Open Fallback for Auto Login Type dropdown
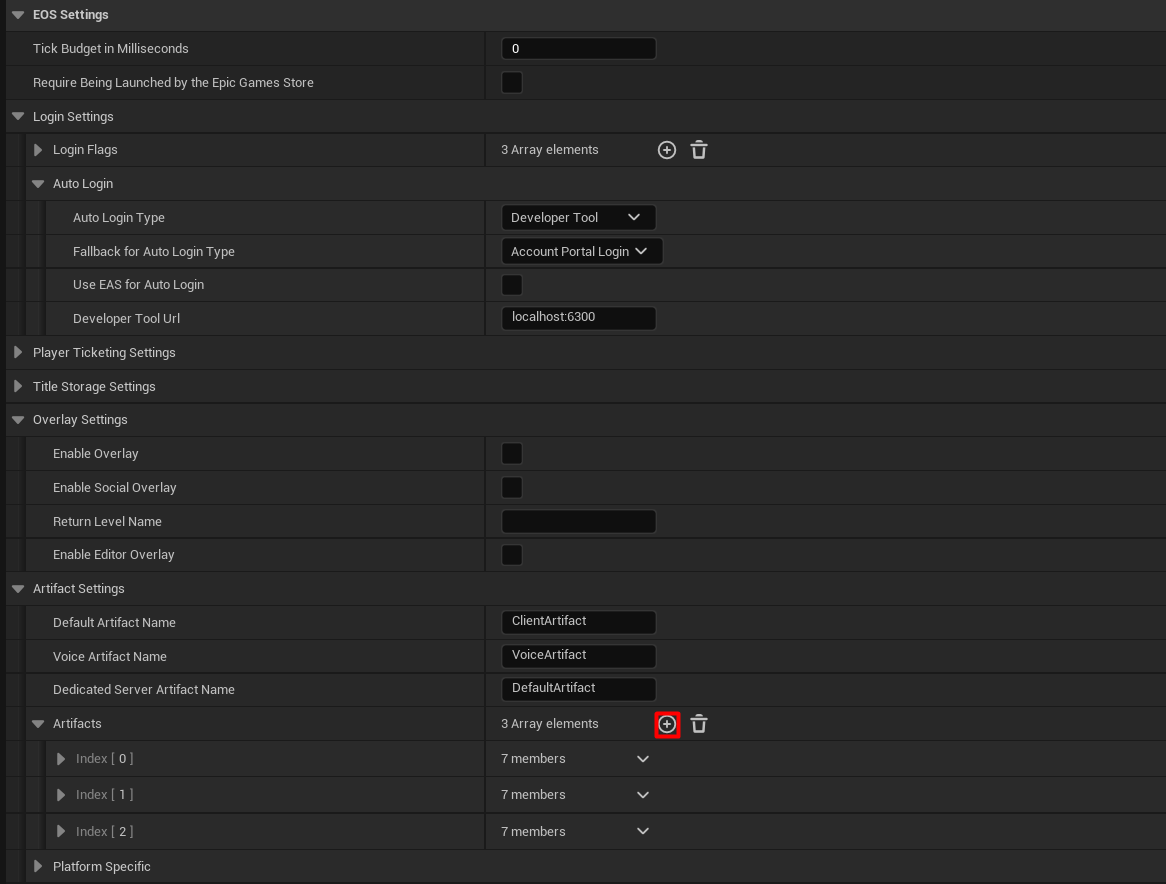This screenshot has height=884, width=1166. point(581,252)
